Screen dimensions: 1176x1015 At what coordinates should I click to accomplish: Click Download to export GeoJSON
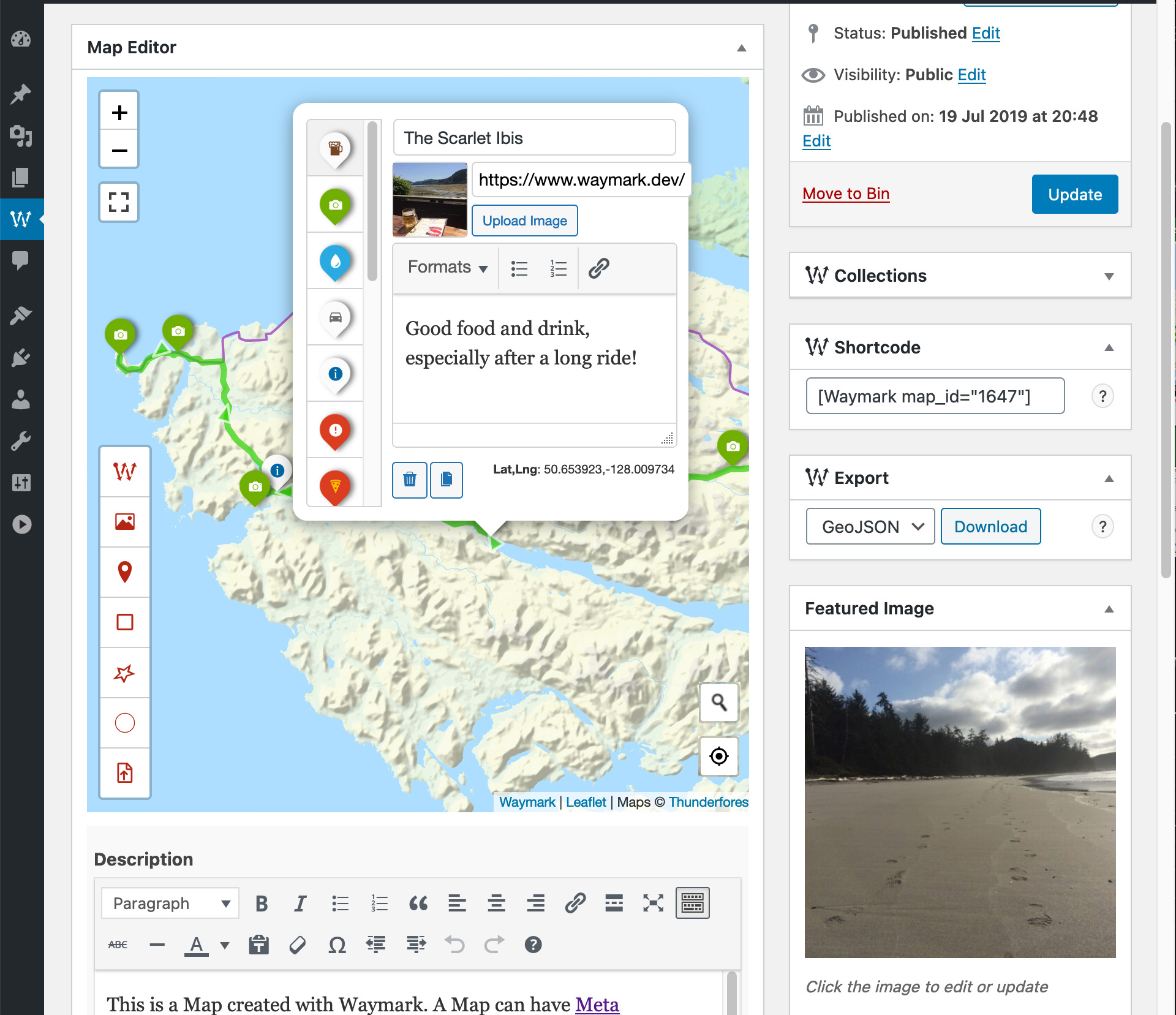[x=989, y=525]
